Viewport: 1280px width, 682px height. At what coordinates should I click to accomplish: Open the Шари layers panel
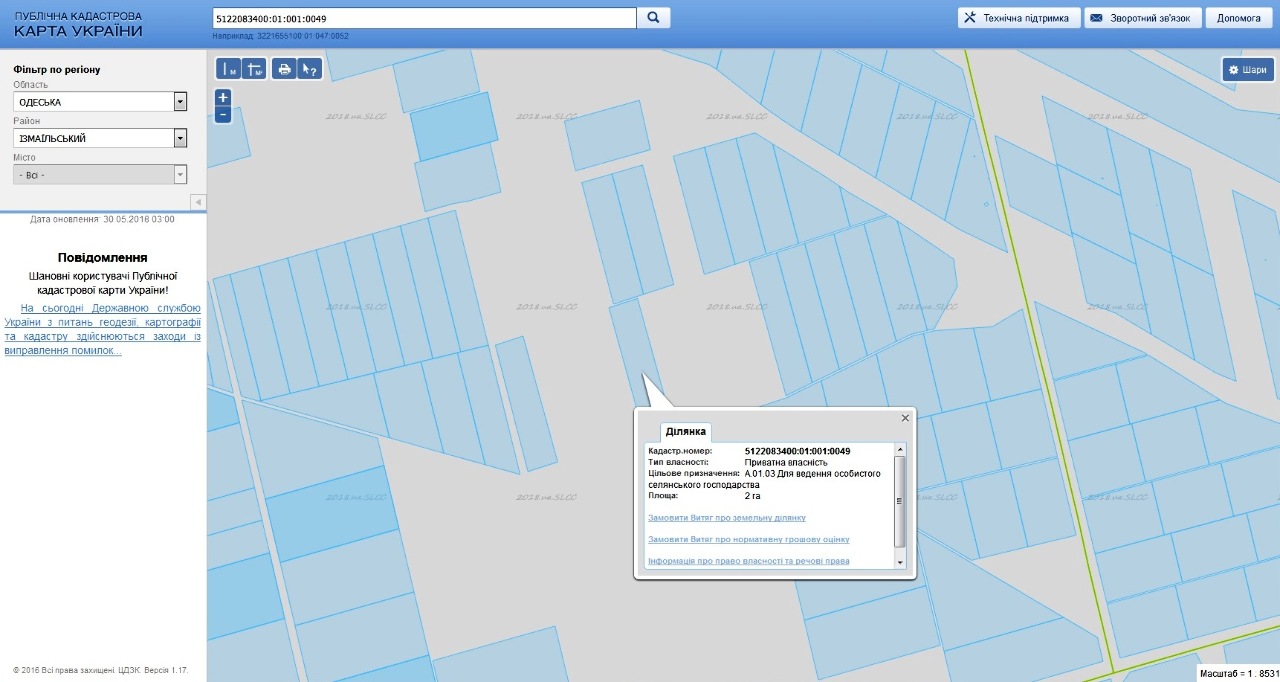pos(1248,70)
